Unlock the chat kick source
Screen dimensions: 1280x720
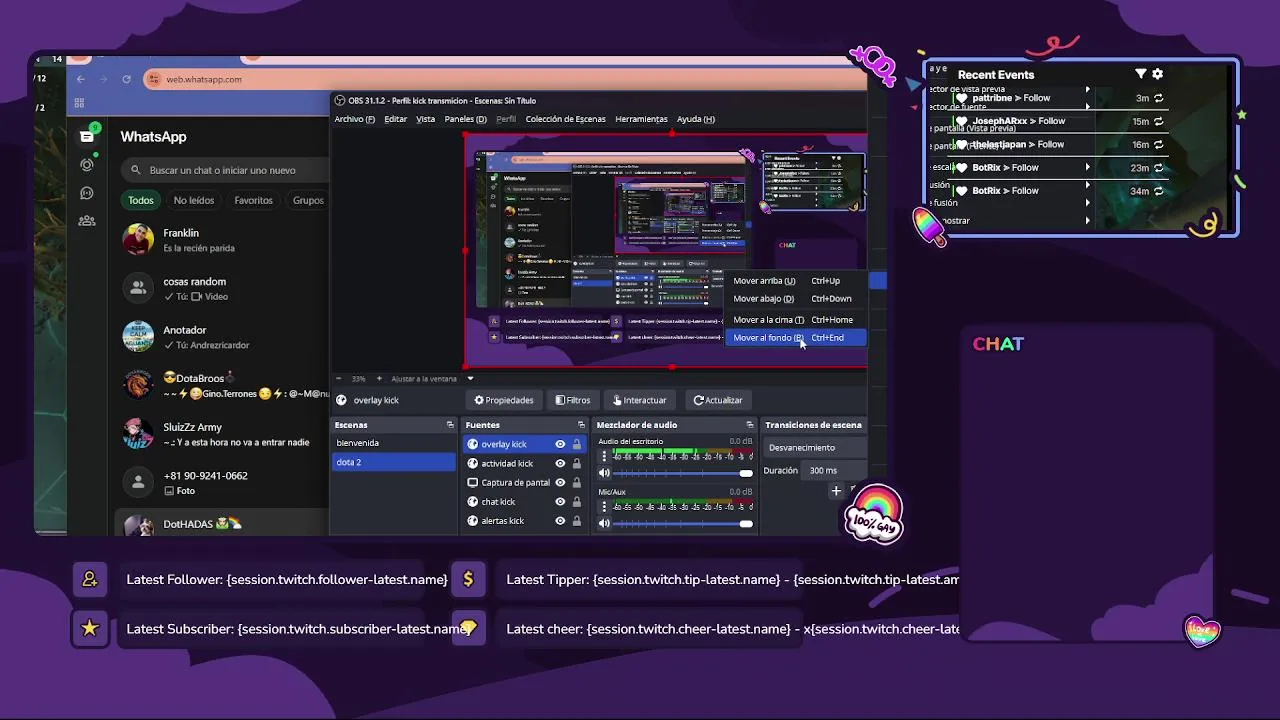(577, 501)
